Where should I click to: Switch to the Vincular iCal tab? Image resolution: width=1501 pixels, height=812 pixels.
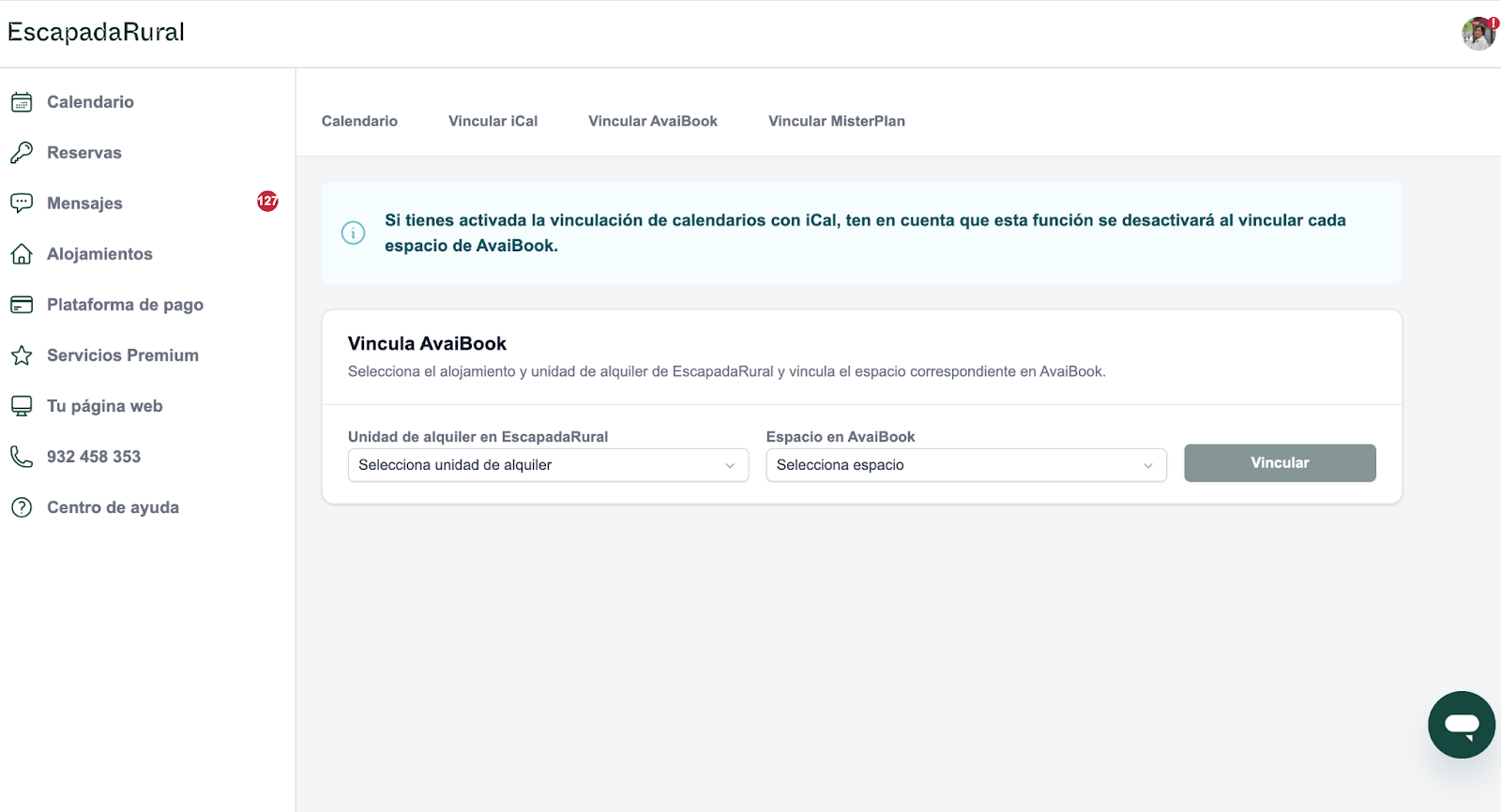(x=493, y=121)
